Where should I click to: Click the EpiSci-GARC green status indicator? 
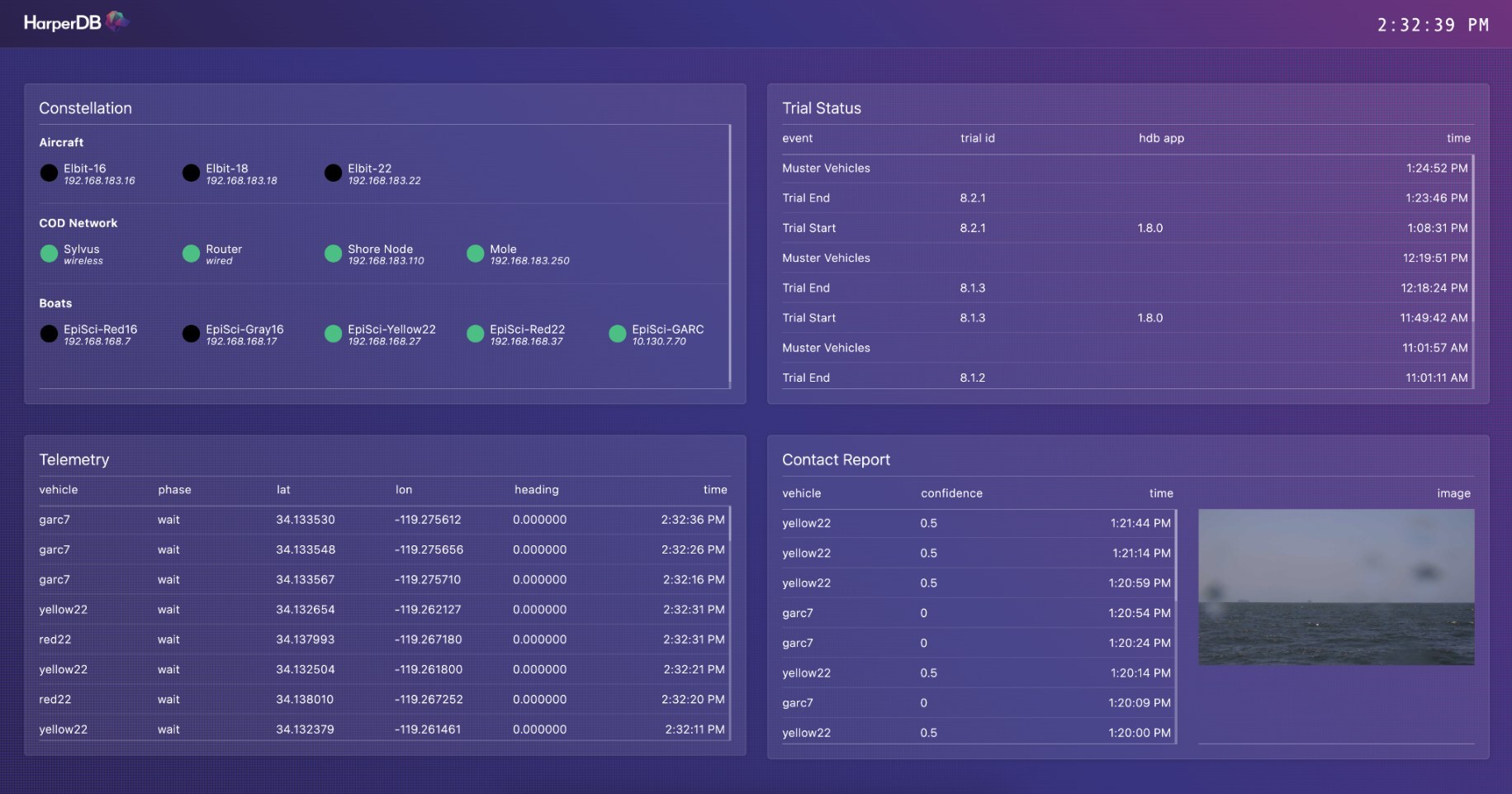tap(617, 334)
